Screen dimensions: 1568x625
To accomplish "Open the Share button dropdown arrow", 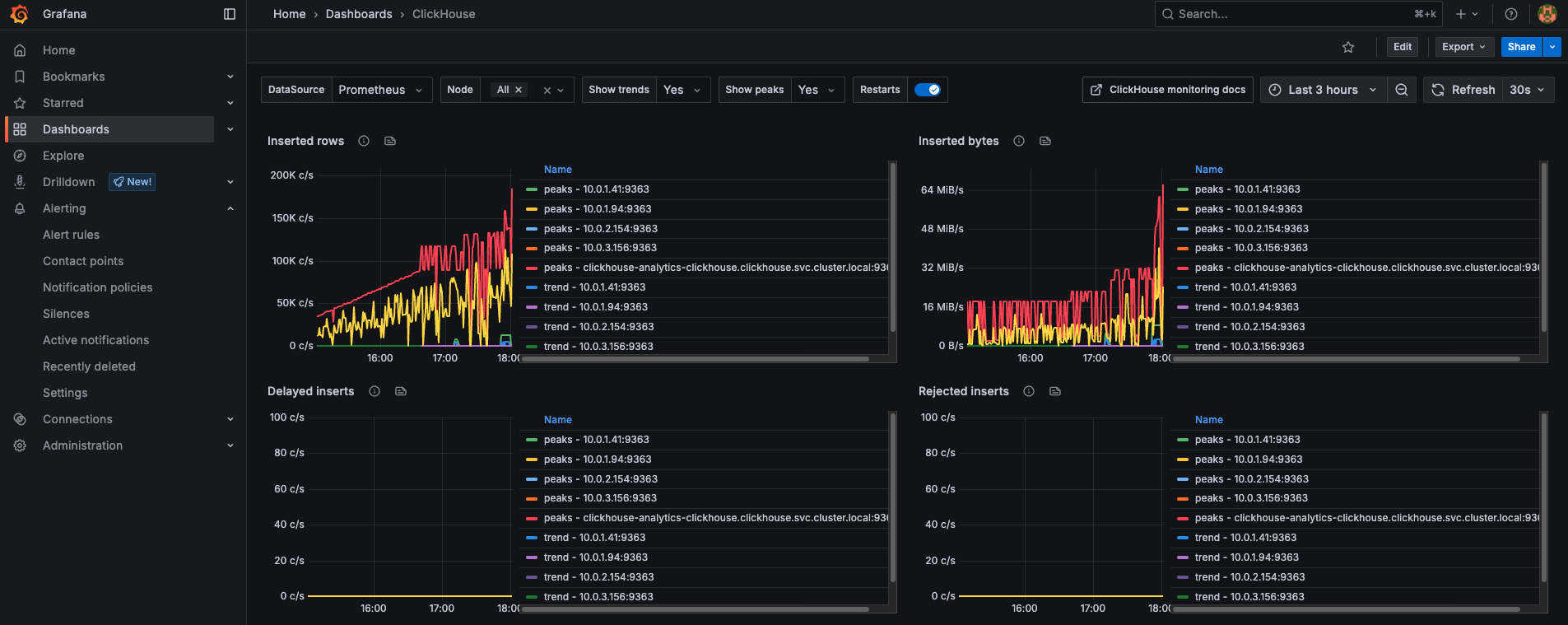I will [1552, 47].
